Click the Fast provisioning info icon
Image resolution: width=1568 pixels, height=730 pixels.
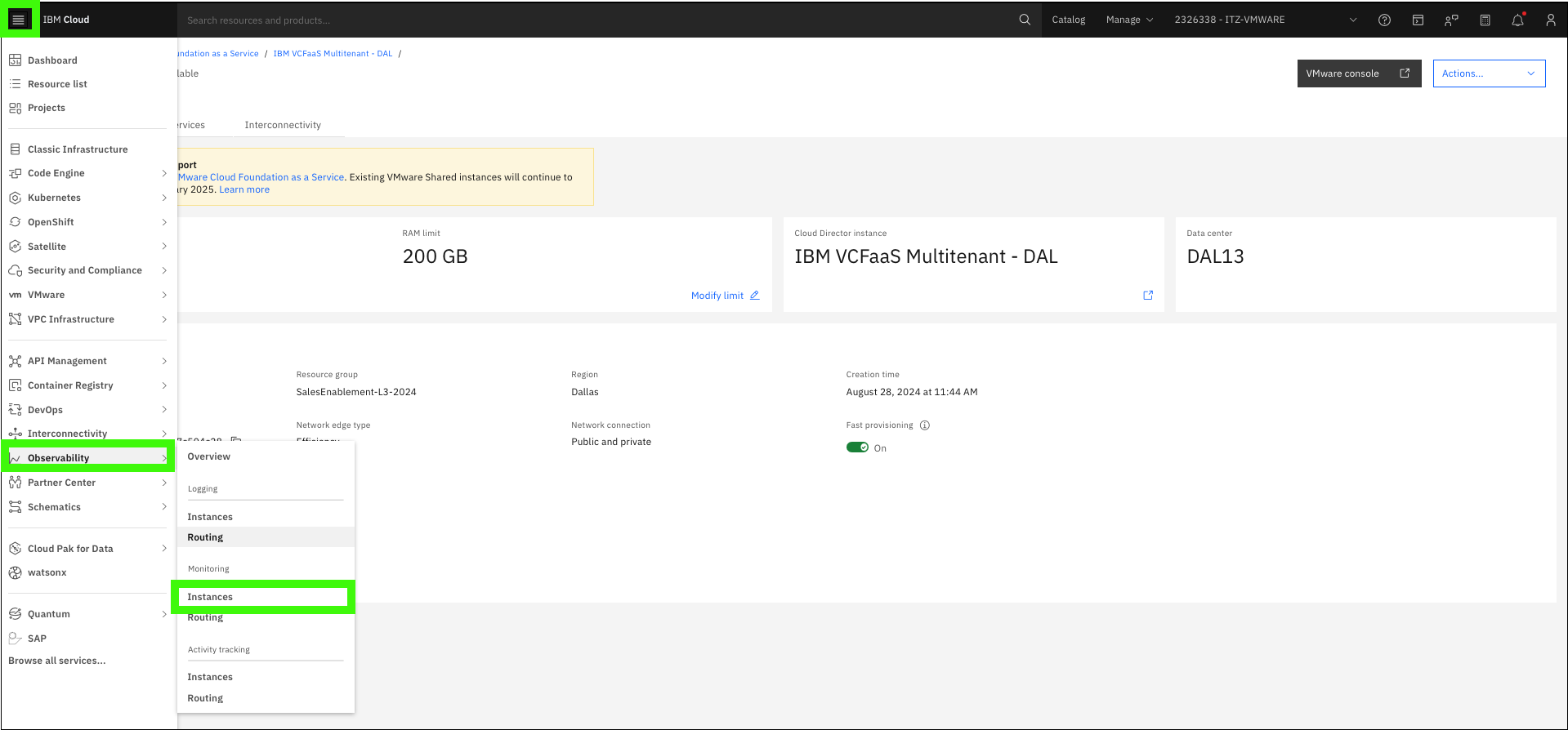[x=925, y=425]
